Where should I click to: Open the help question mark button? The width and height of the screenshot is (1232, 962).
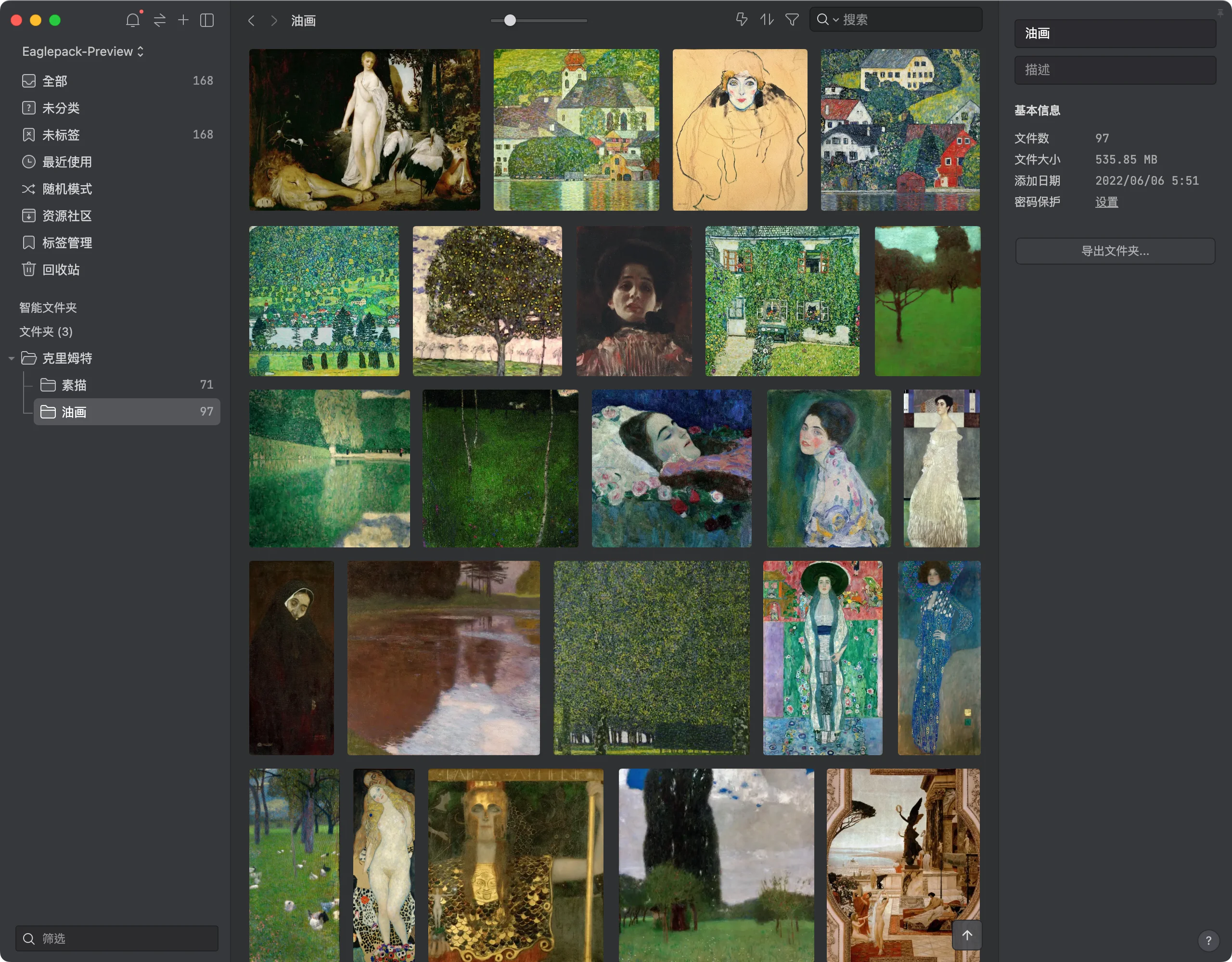point(1208,940)
